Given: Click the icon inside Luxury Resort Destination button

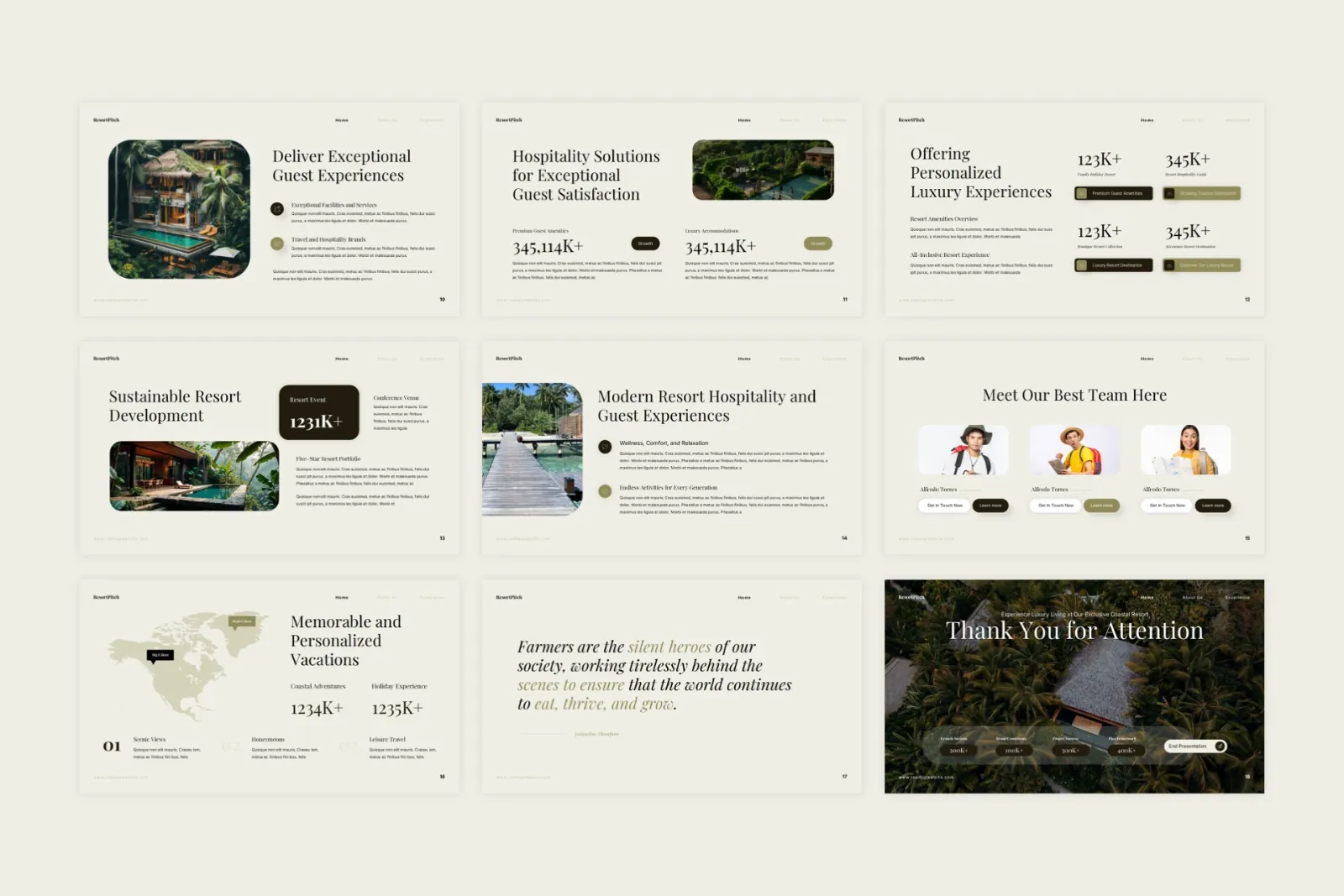Looking at the screenshot, I should 1082,265.
